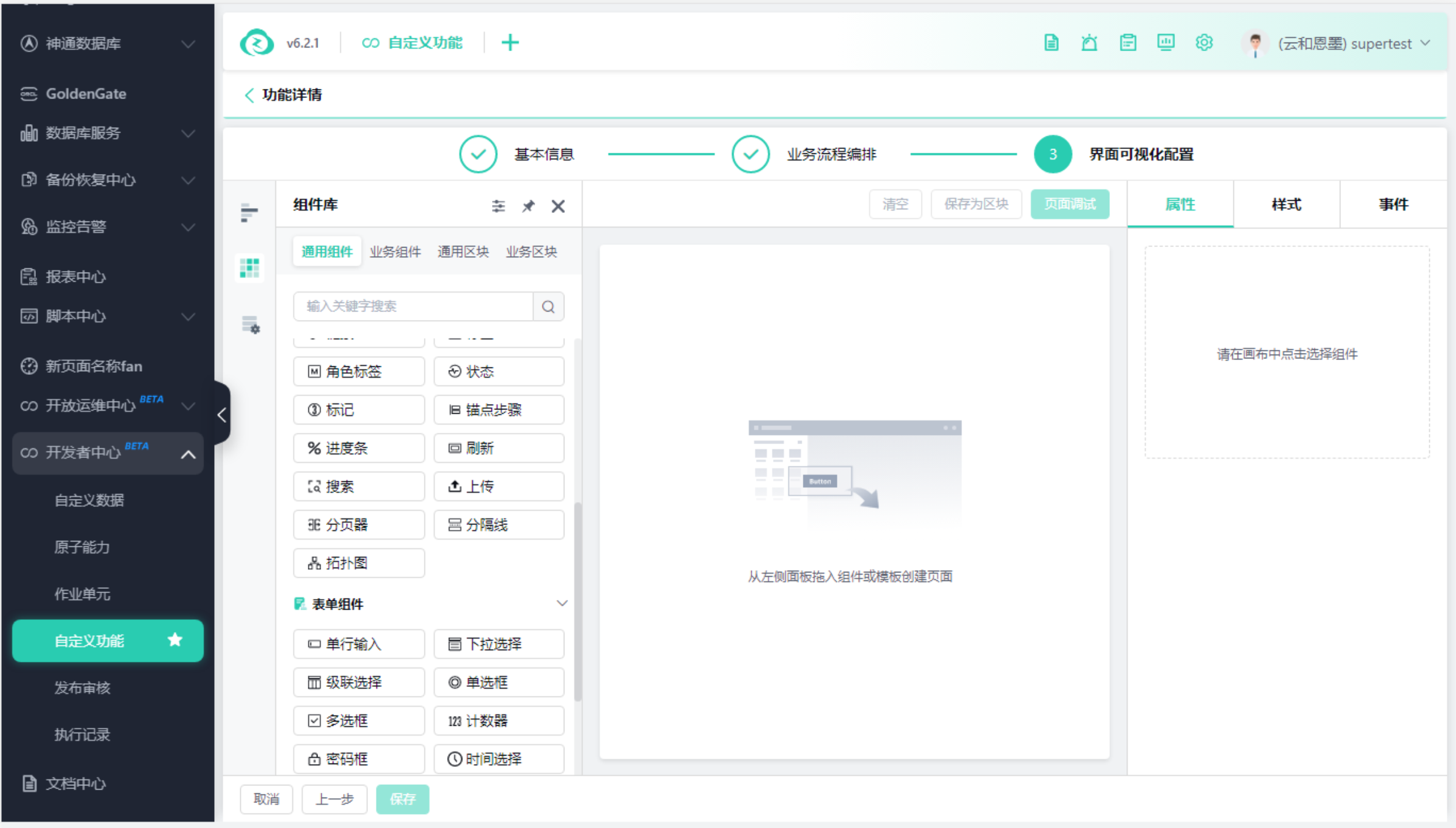Open the data source settings sidebar icon
1456x828 pixels.
click(x=251, y=325)
